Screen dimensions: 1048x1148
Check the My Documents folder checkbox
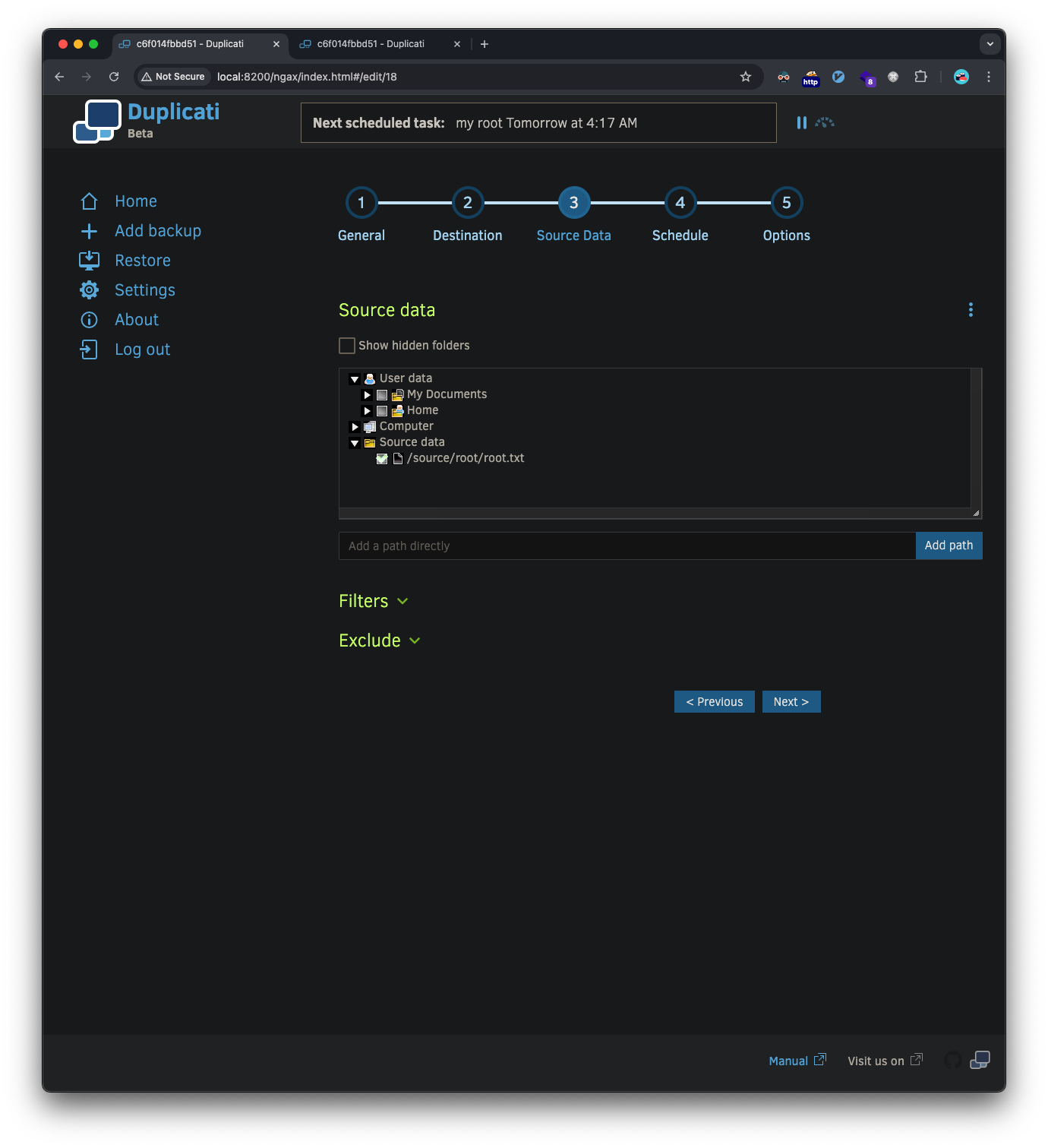pos(382,395)
